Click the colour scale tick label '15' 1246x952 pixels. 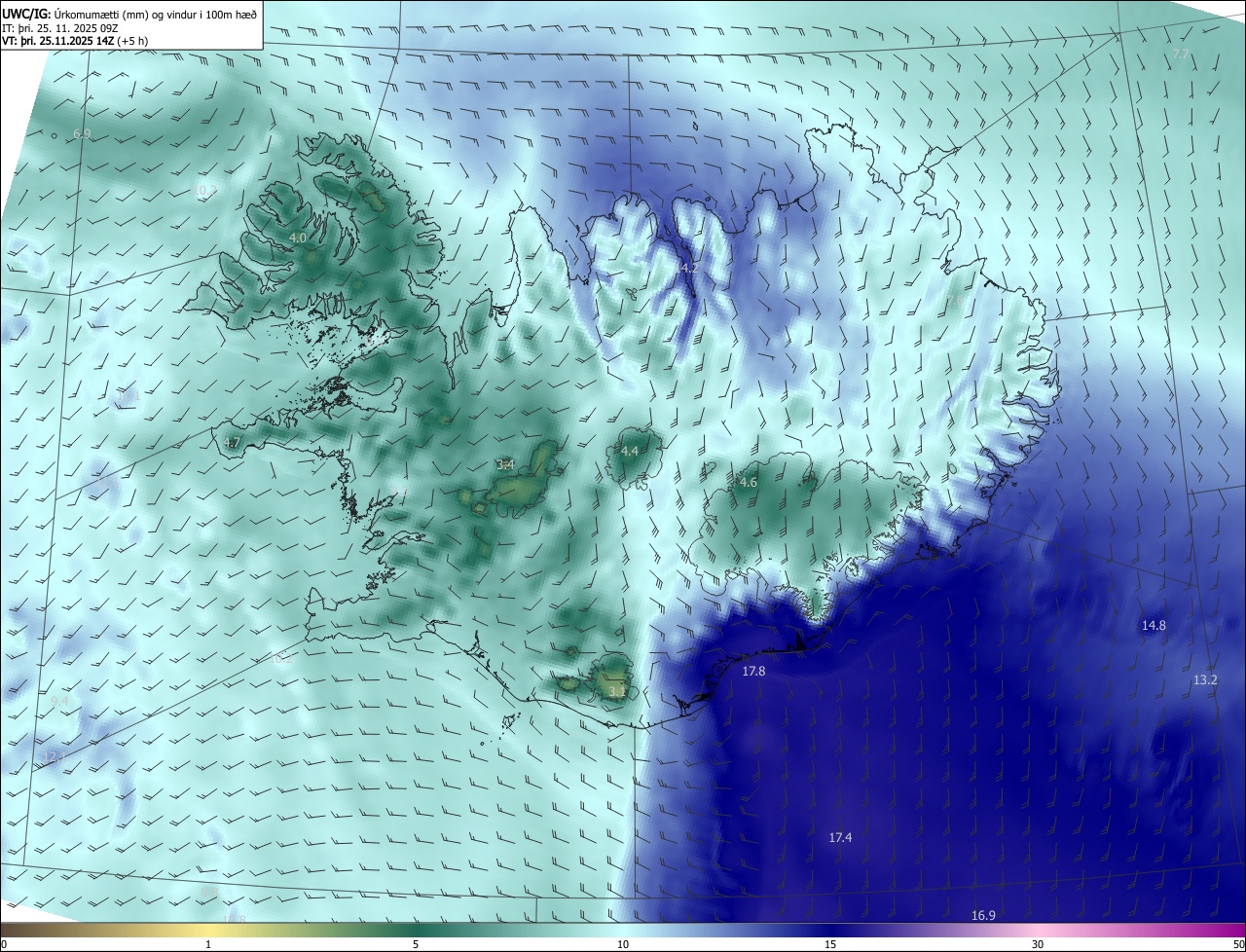tap(830, 944)
